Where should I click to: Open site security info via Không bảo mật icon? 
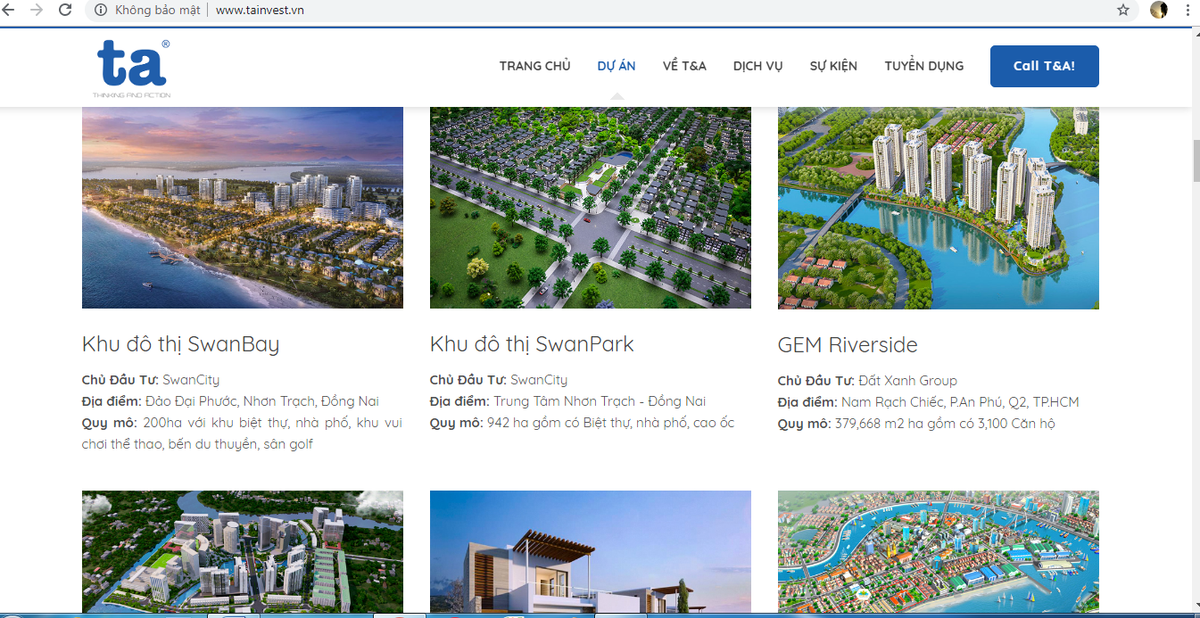(x=99, y=11)
